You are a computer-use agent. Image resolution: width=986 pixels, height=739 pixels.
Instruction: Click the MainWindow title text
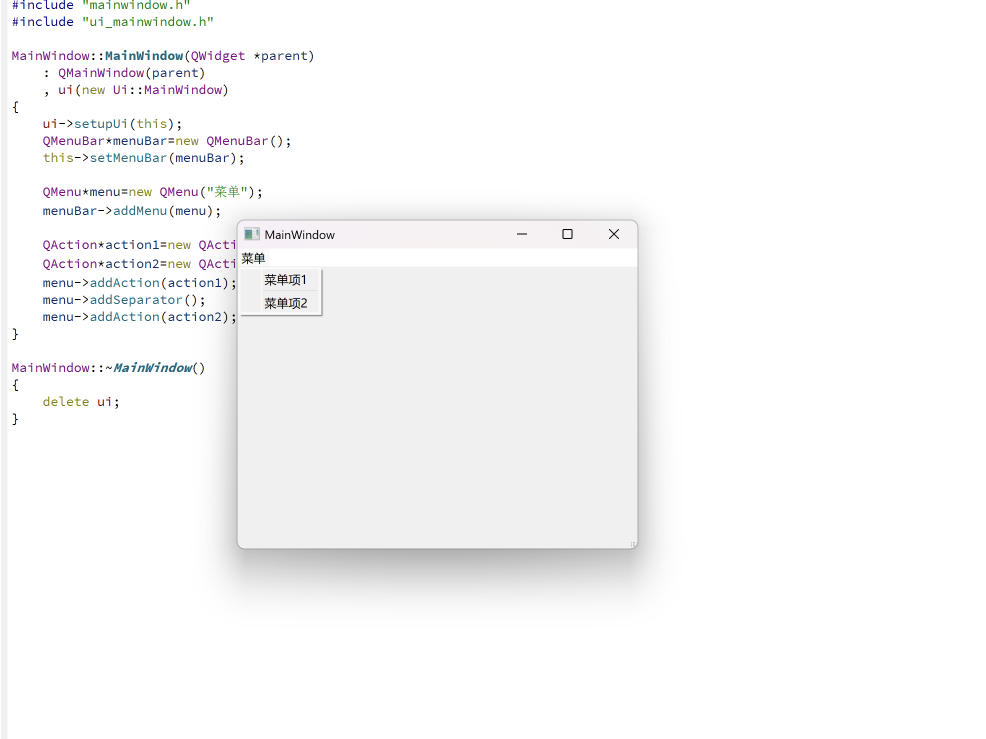(300, 235)
